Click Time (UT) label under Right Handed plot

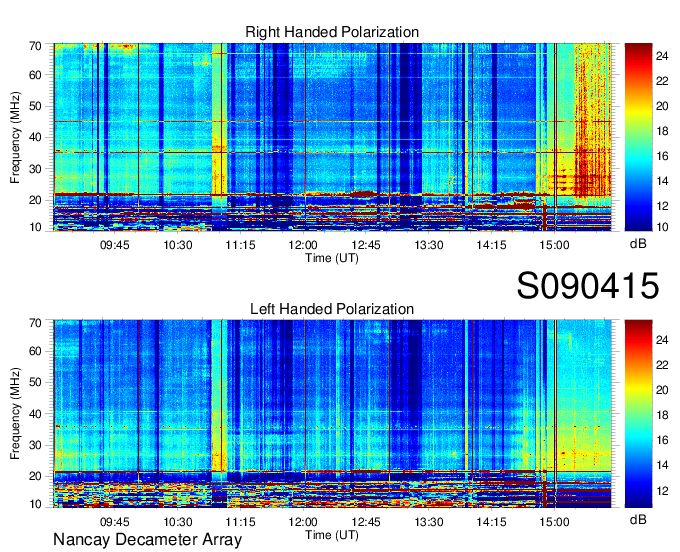pyautogui.click(x=332, y=258)
